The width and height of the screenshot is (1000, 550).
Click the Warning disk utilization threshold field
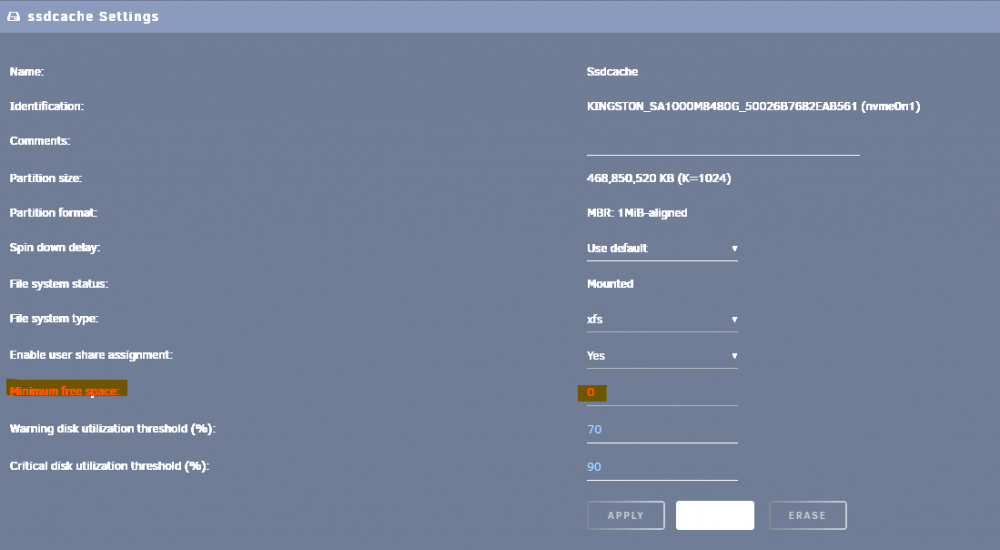pyautogui.click(x=662, y=430)
